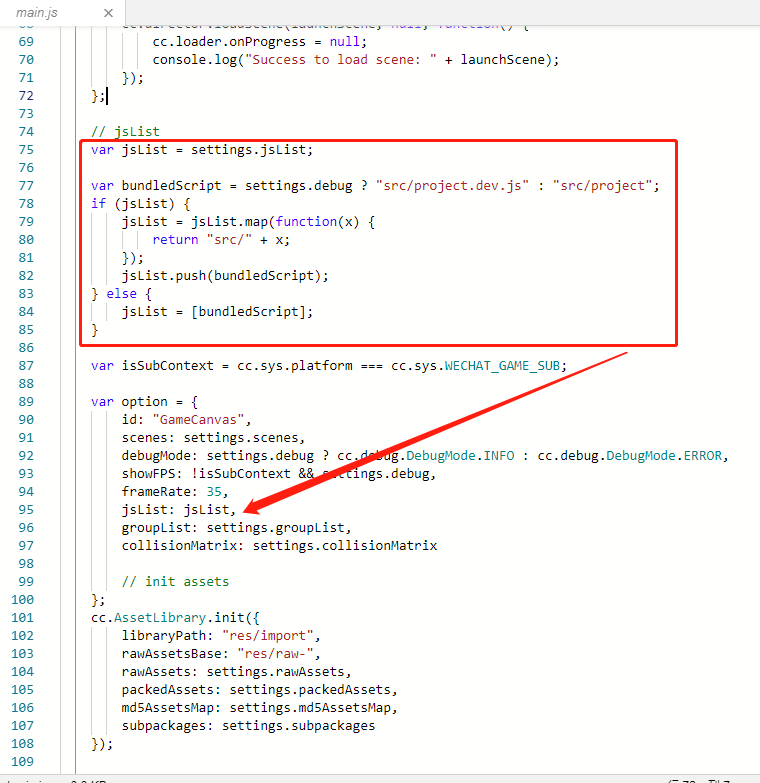The width and height of the screenshot is (760, 783).
Task: Select the main.js editor tab
Action: coord(62,12)
